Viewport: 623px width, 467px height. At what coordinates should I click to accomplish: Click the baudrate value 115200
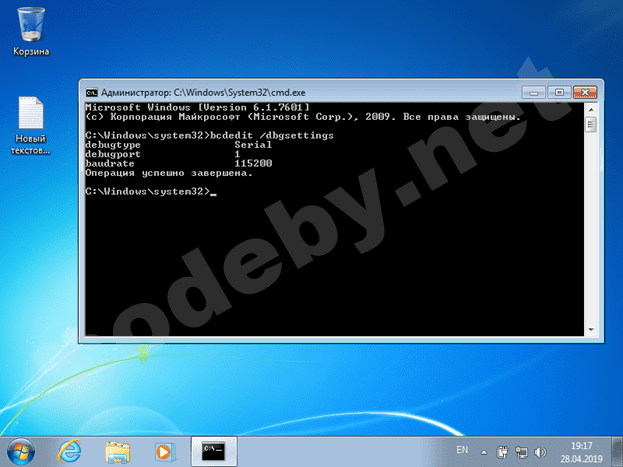pos(253,163)
